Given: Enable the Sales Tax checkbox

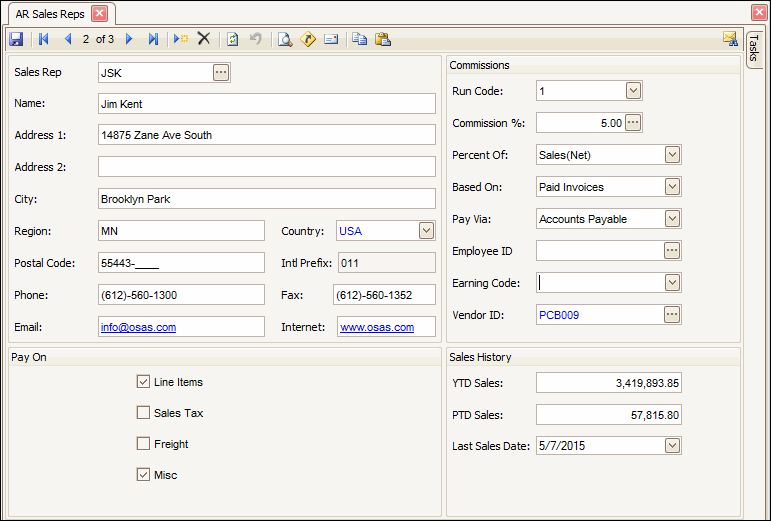Looking at the screenshot, I should (x=143, y=413).
